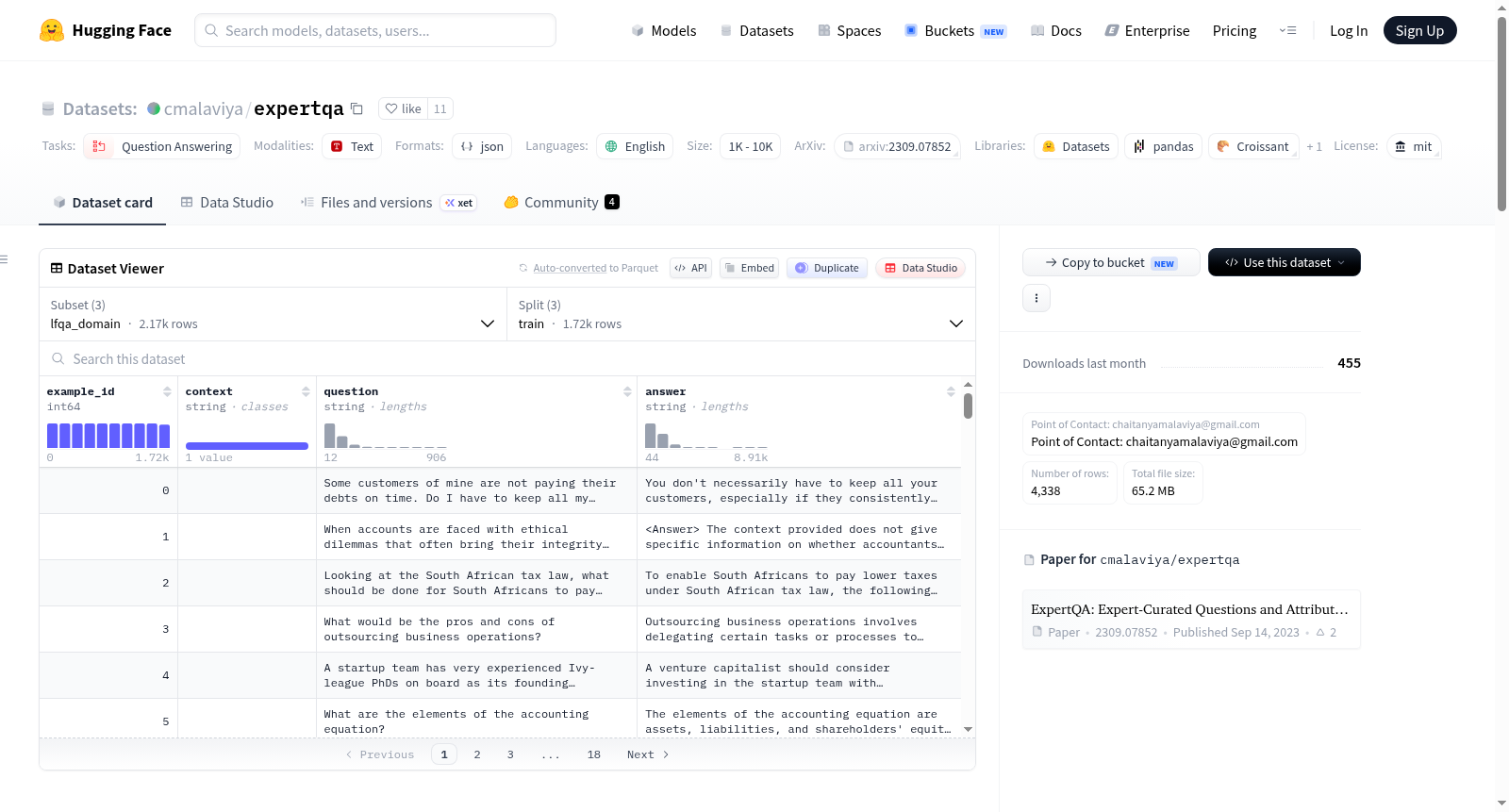Expand the Subset lfqa_domain dropdown
This screenshot has height=812, width=1509.
point(273,314)
